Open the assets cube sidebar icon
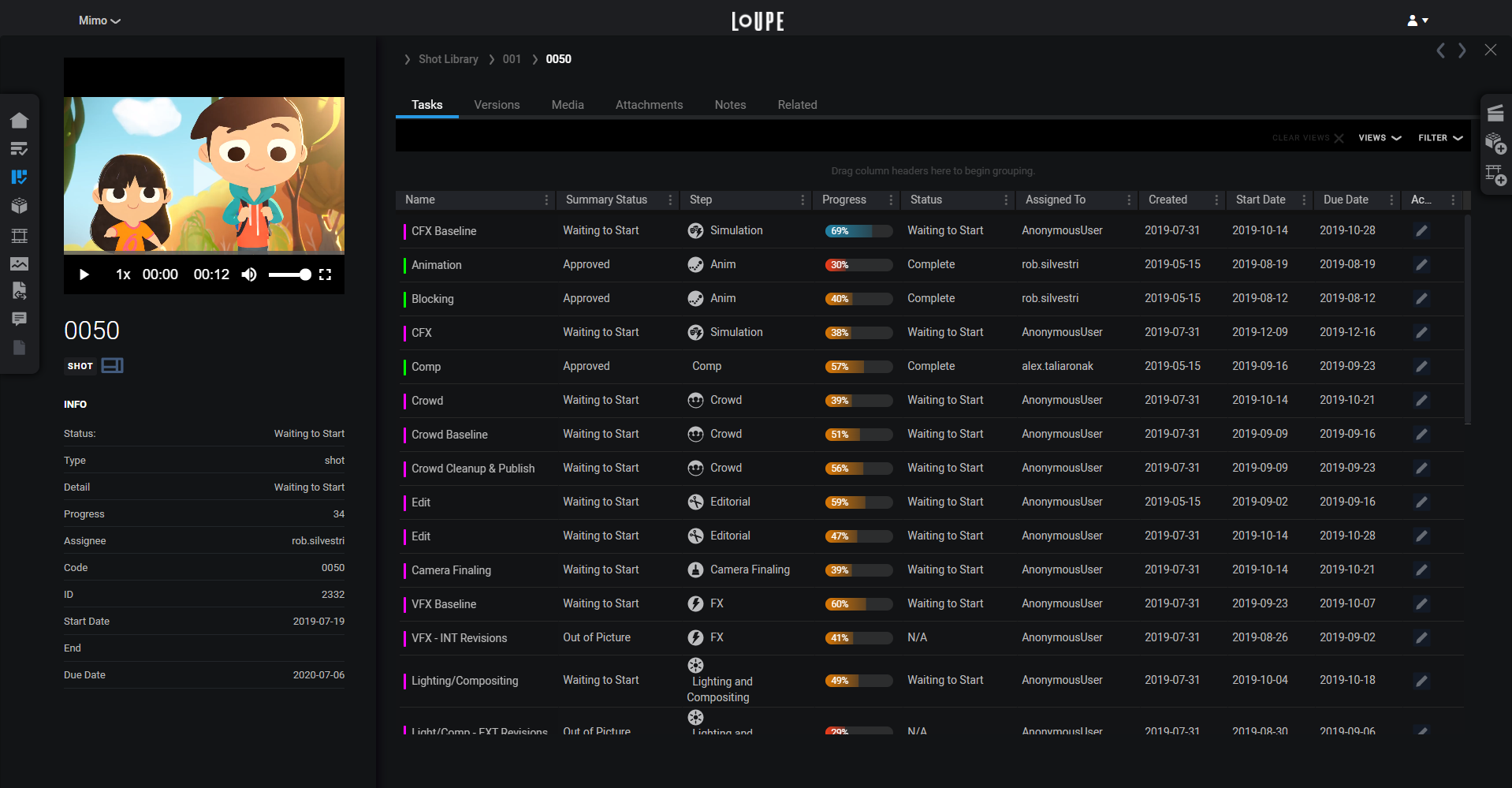The width and height of the screenshot is (1512, 788). point(20,206)
